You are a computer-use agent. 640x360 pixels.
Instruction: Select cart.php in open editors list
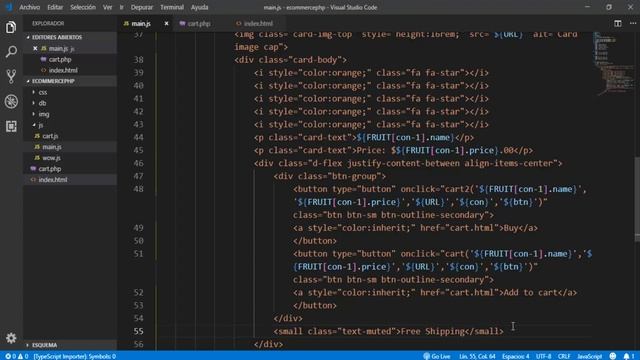60,60
